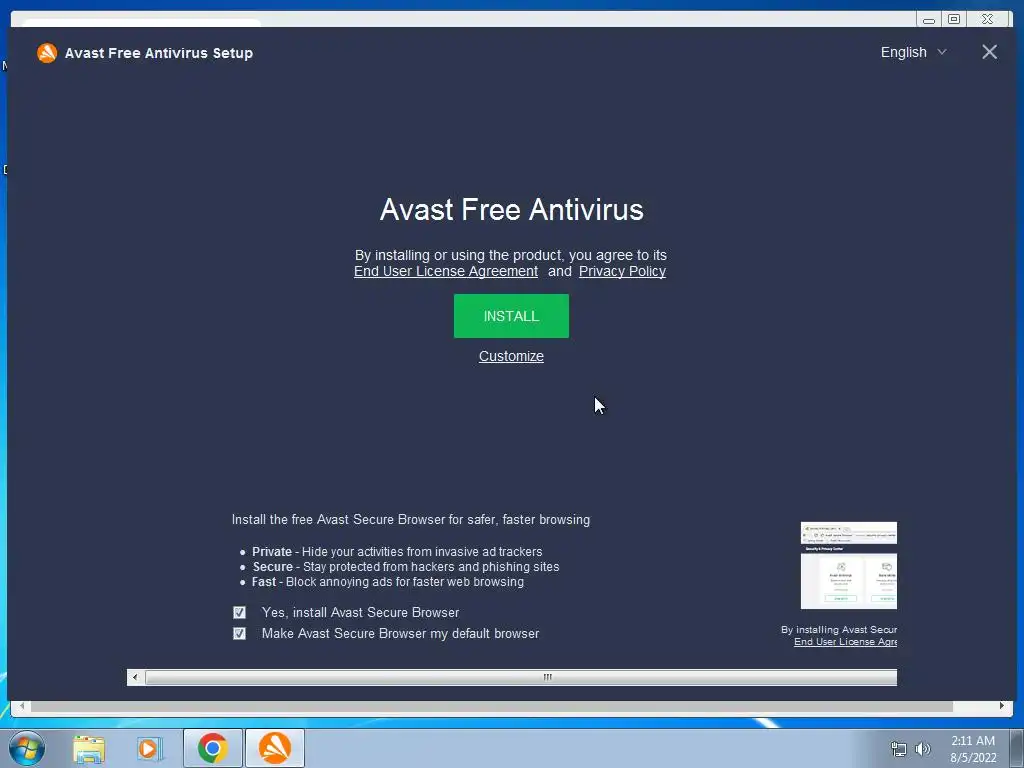Open the English language dropdown
The height and width of the screenshot is (768, 1024).
(913, 52)
